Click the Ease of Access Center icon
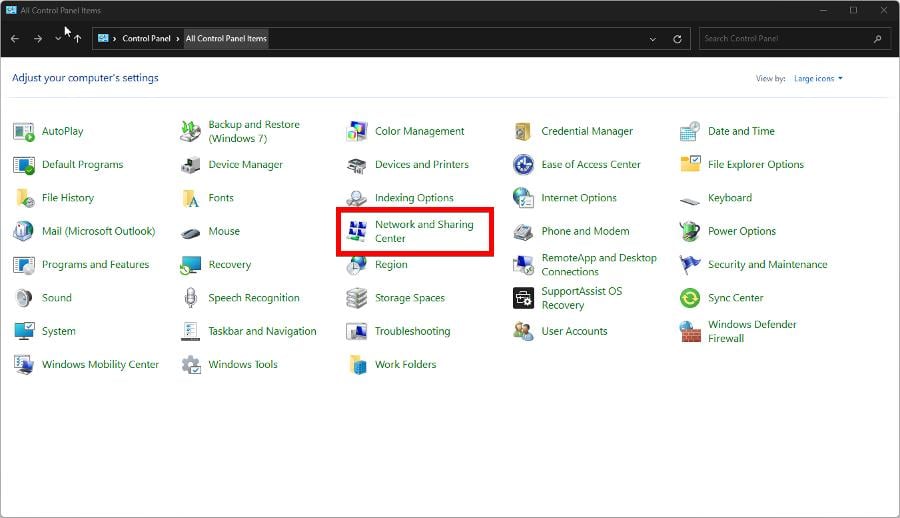900x518 pixels. coord(523,165)
